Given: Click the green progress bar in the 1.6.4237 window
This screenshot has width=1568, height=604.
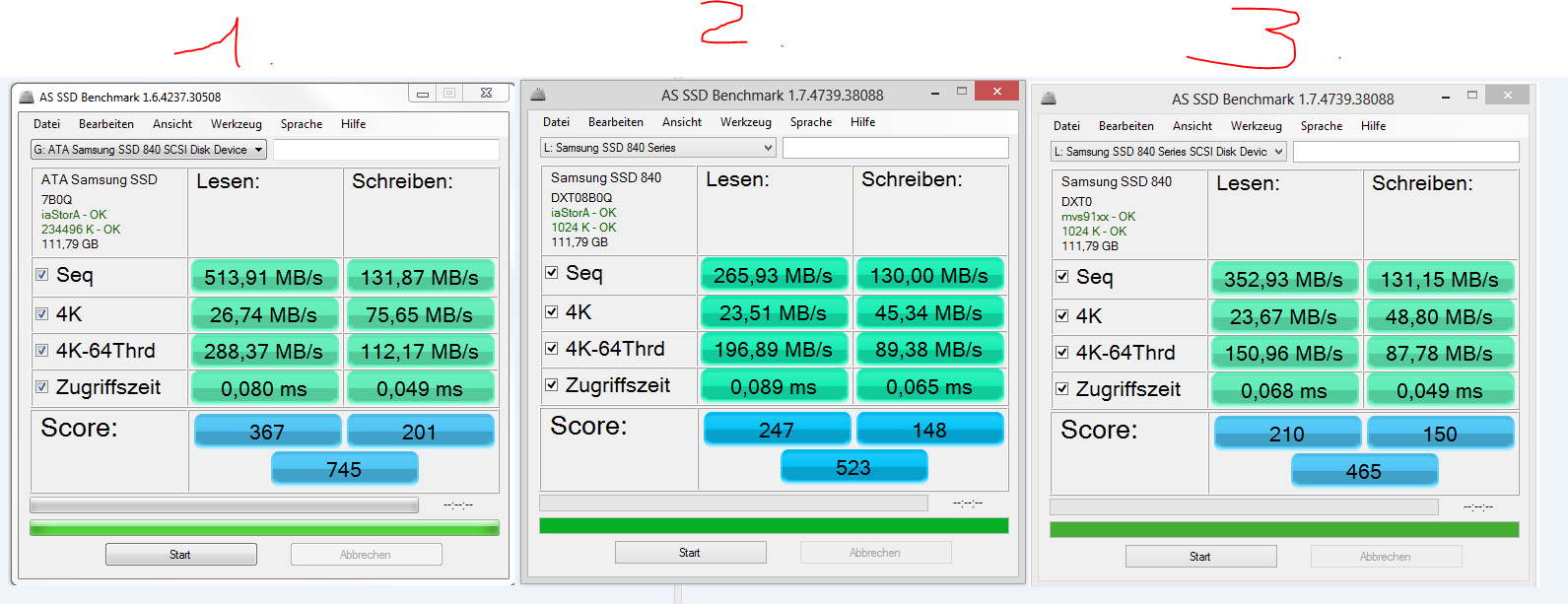Looking at the screenshot, I should (264, 528).
